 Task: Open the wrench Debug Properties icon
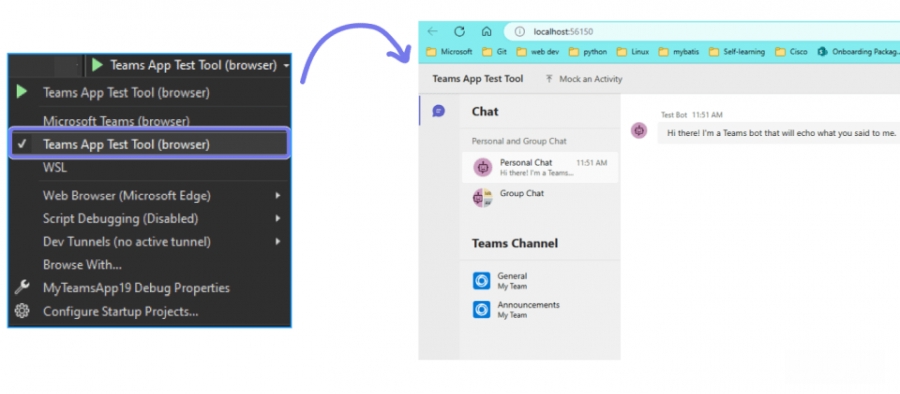pos(21,287)
